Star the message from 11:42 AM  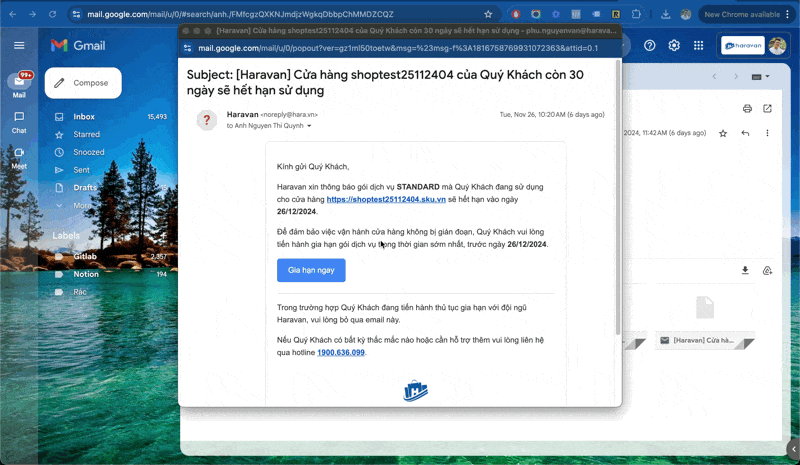pyautogui.click(x=723, y=133)
